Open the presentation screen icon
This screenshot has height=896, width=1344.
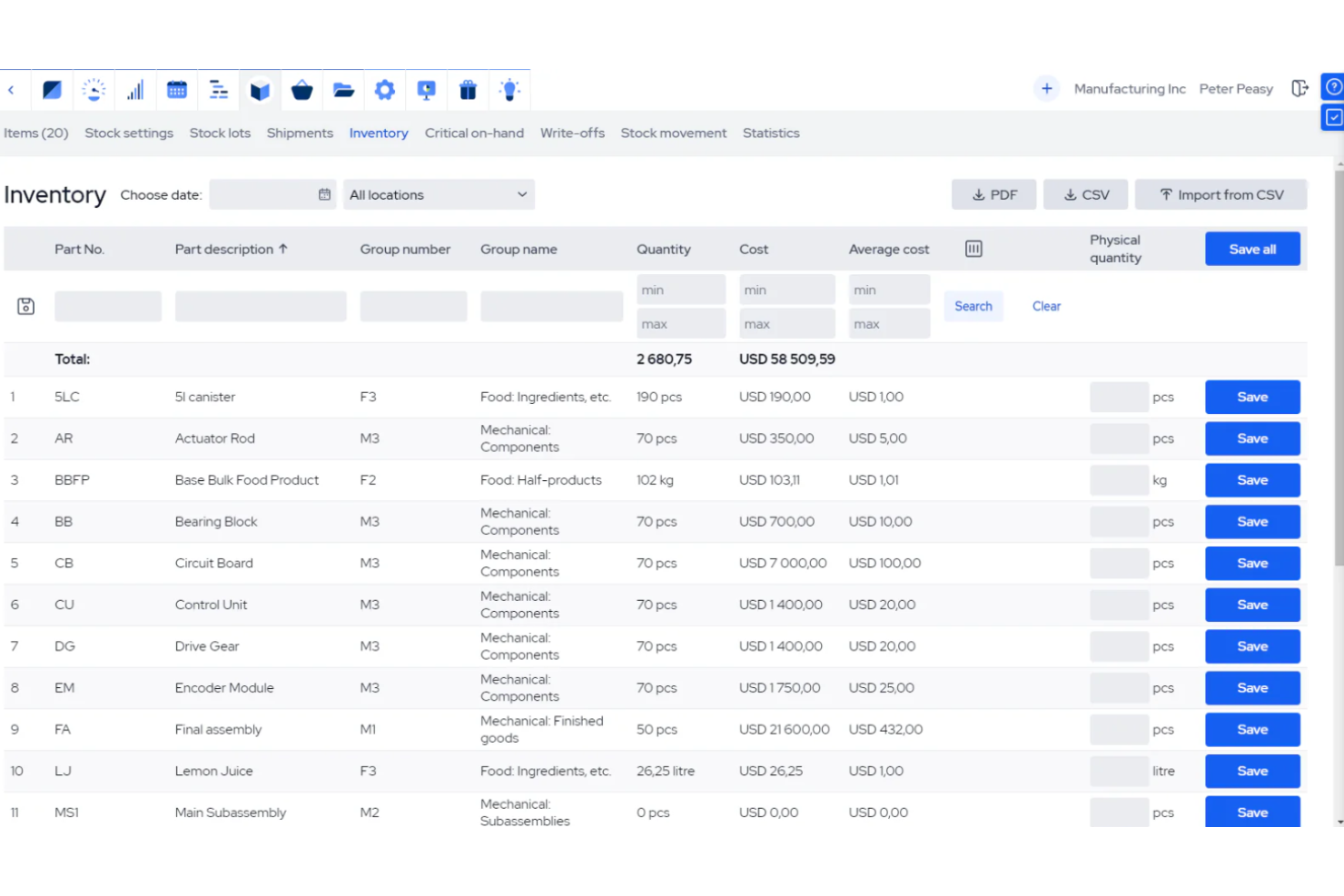427,90
